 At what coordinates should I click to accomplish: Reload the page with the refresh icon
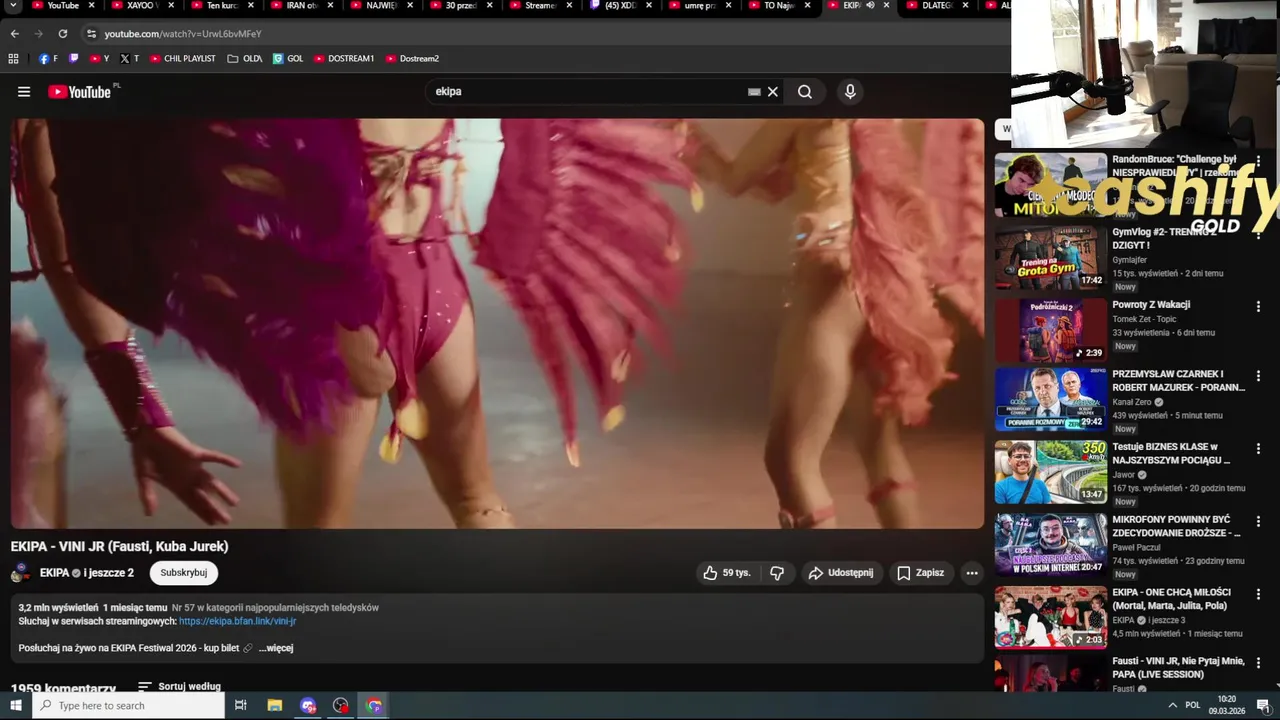click(x=62, y=34)
